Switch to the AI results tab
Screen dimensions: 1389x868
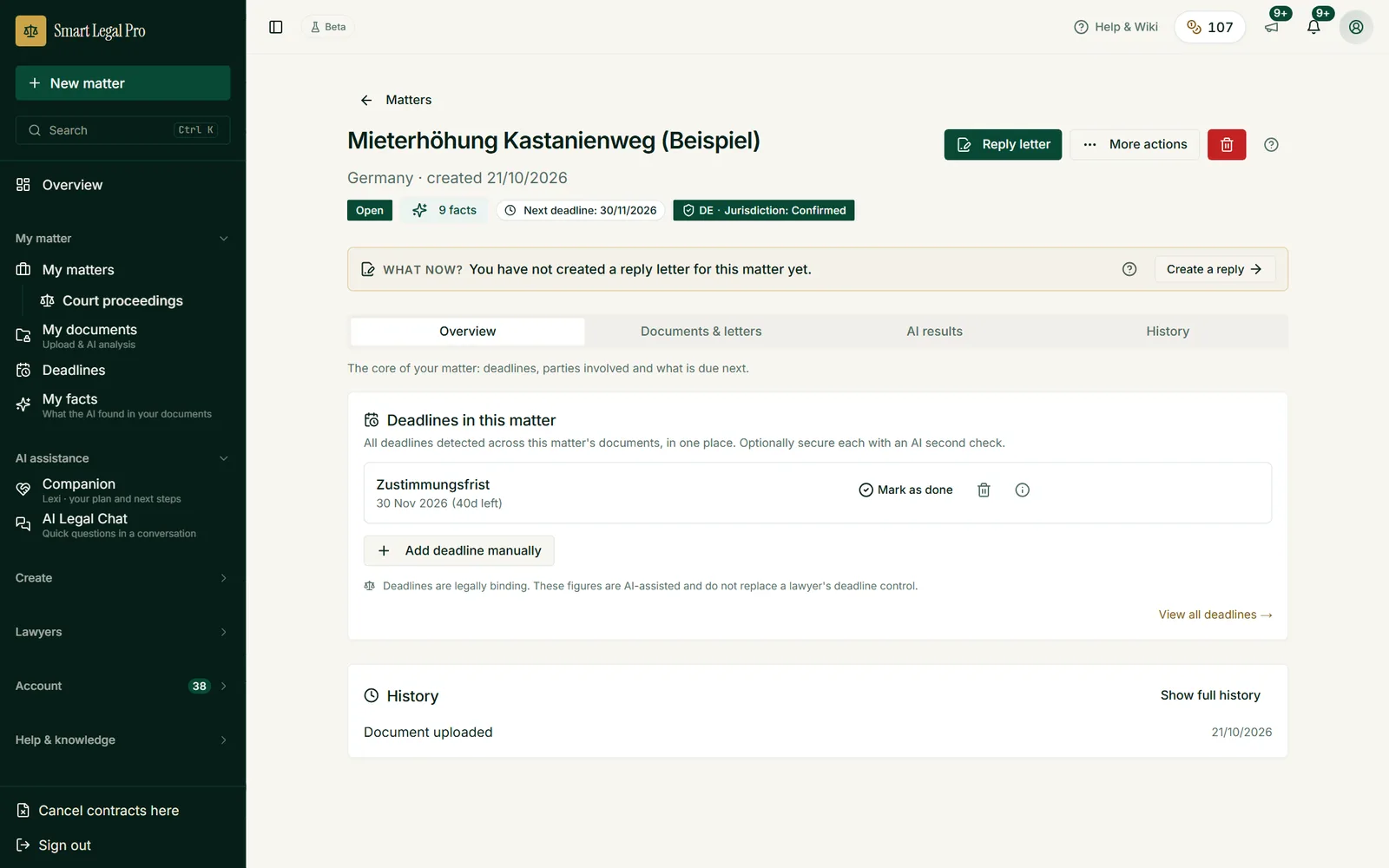pyautogui.click(x=934, y=332)
